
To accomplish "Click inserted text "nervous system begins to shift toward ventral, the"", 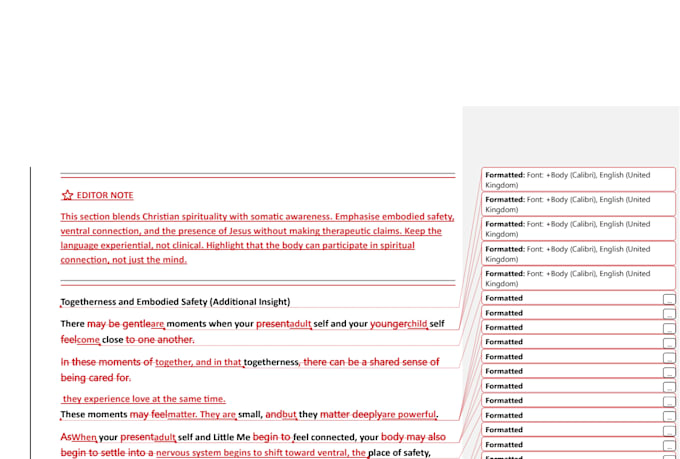I will (x=261, y=452).
